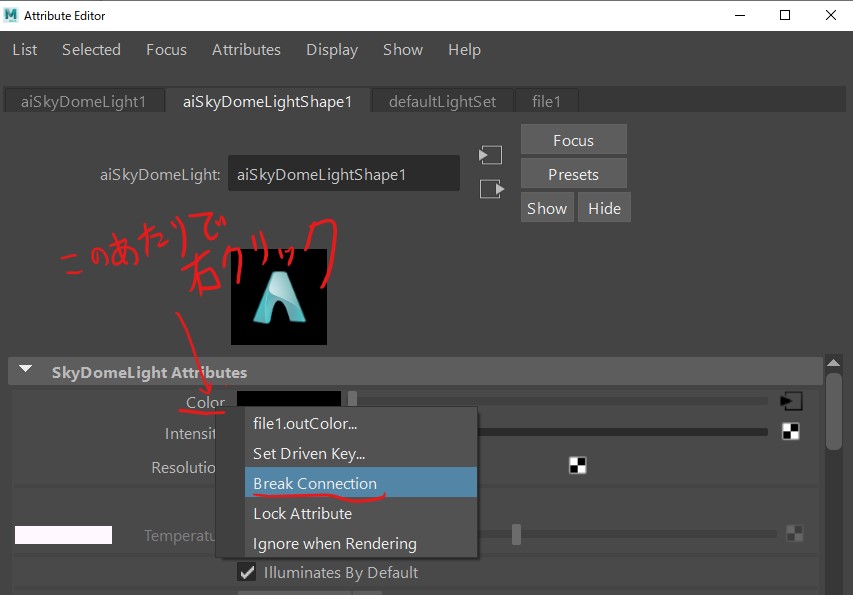Click the Maya logo in the title bar
This screenshot has height=595, width=853.
11,15
